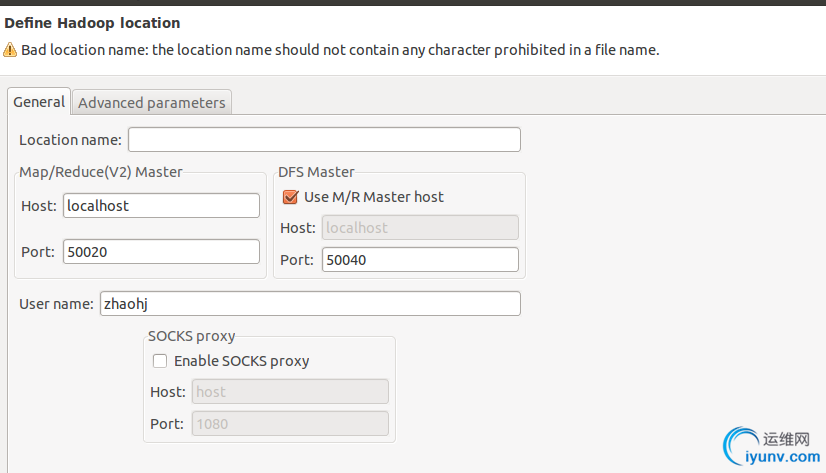
Task: Click the DFS Master Port field 50040
Action: [x=420, y=260]
